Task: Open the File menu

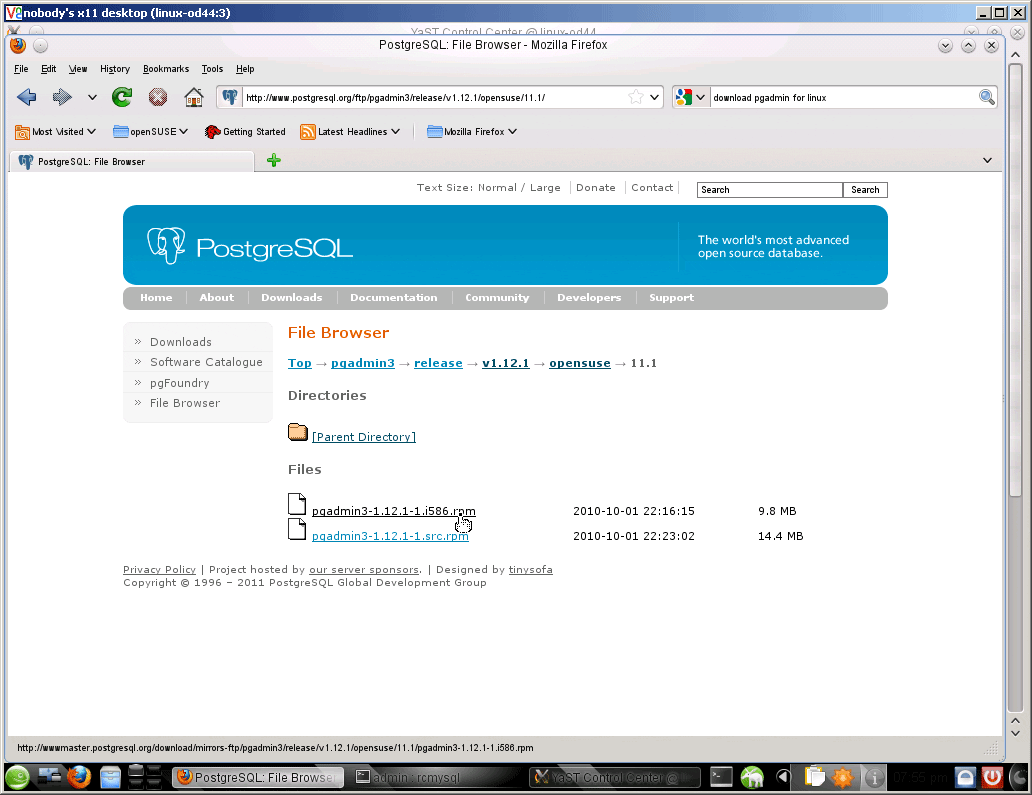Action: click(x=21, y=68)
